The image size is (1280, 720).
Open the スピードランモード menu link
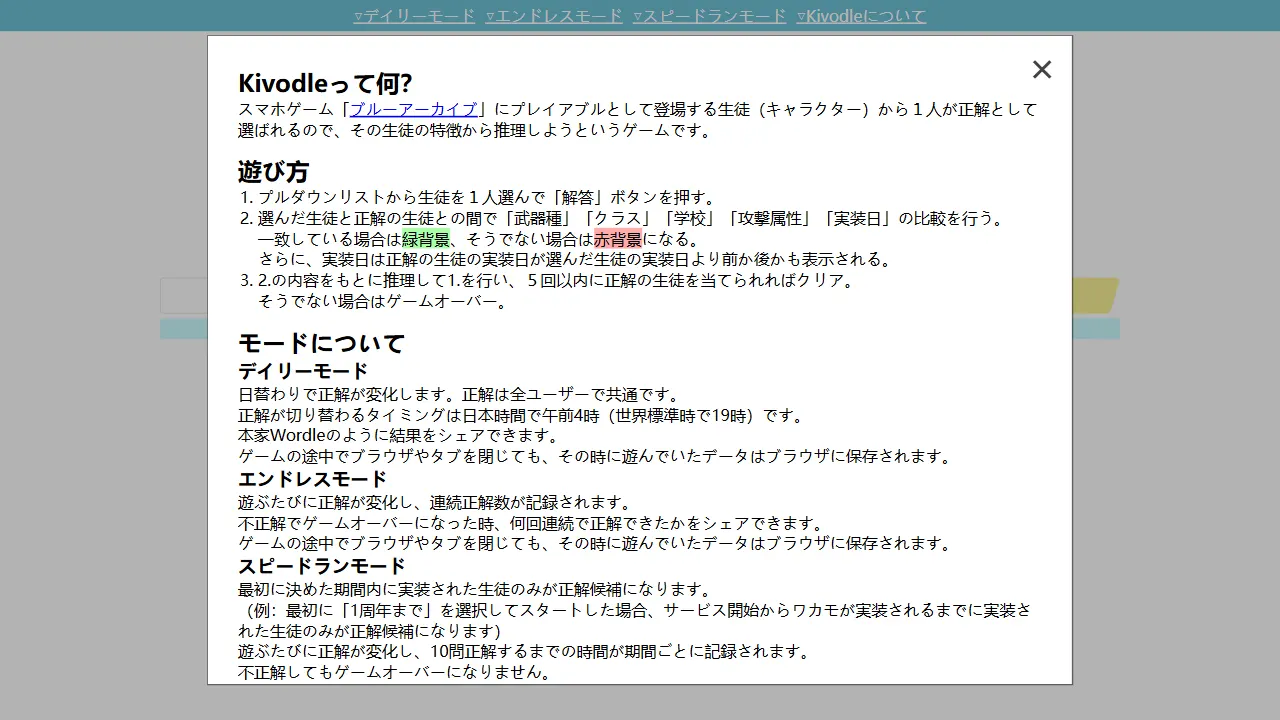tap(709, 16)
